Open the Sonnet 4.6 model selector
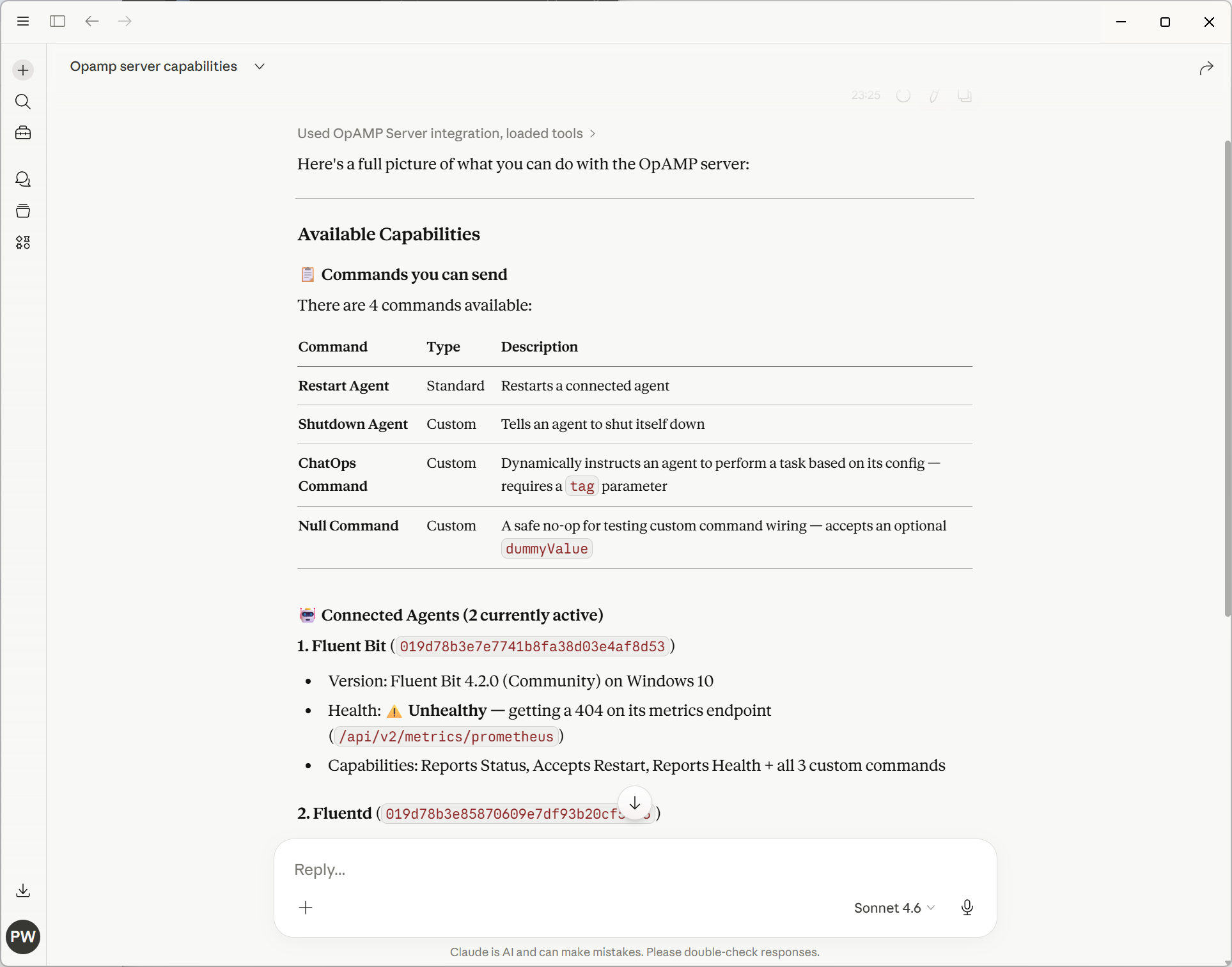 [x=894, y=908]
